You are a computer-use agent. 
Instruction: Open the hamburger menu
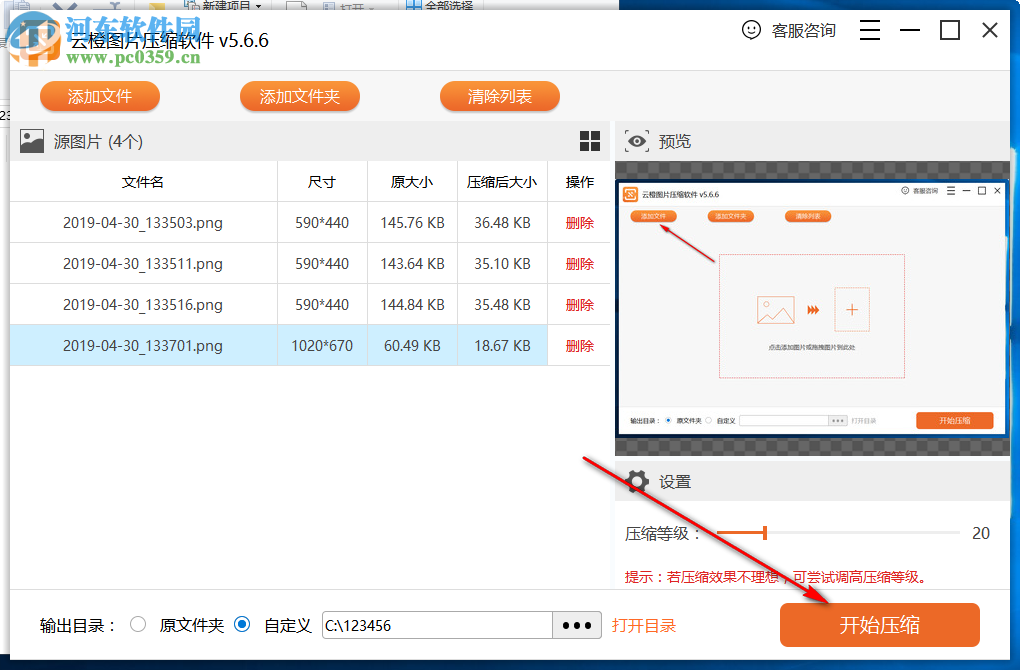[x=869, y=30]
